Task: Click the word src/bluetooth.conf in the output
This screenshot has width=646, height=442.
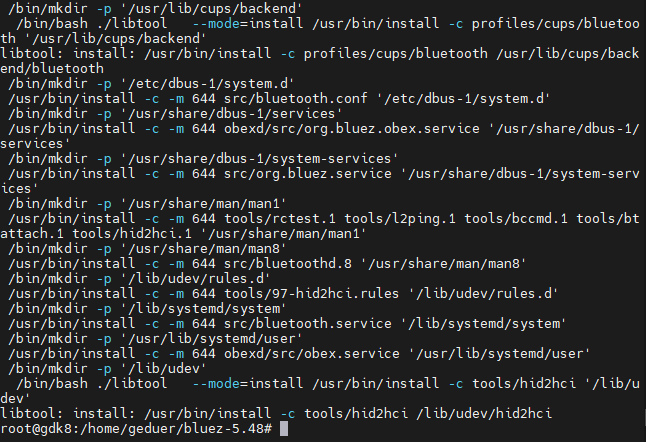Action: pos(295,99)
